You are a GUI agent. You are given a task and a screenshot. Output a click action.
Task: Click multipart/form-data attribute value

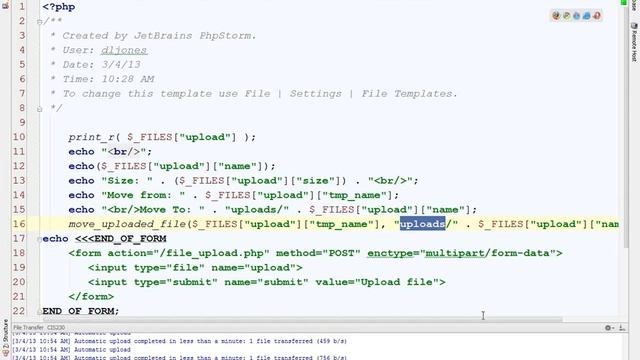coord(488,253)
